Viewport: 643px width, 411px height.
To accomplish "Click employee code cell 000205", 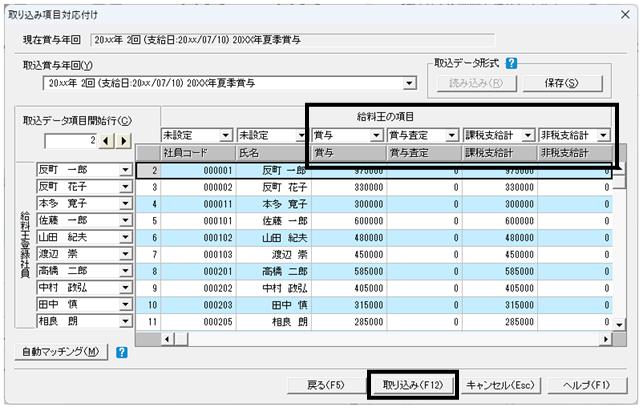I will (198, 322).
